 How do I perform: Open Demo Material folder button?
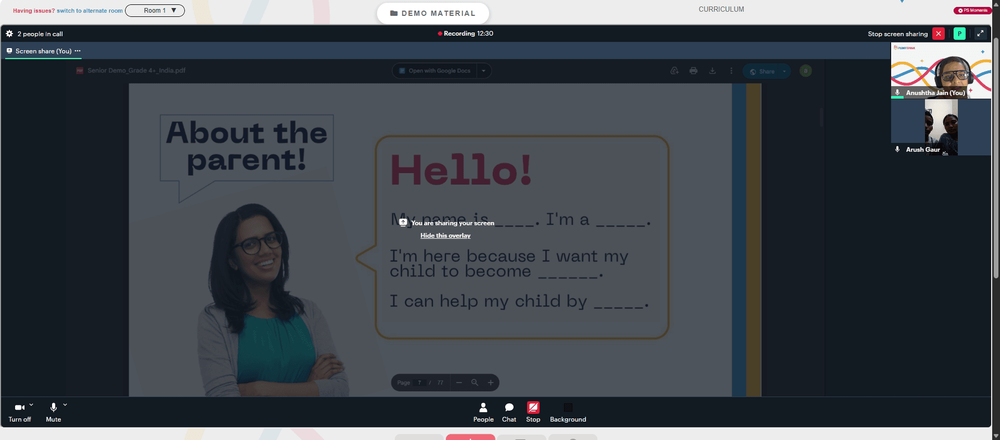(x=433, y=13)
